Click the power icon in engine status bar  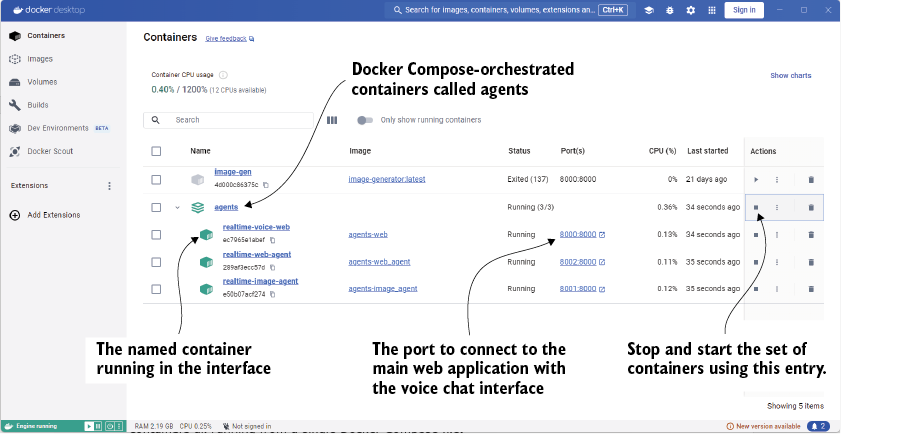coord(109,426)
